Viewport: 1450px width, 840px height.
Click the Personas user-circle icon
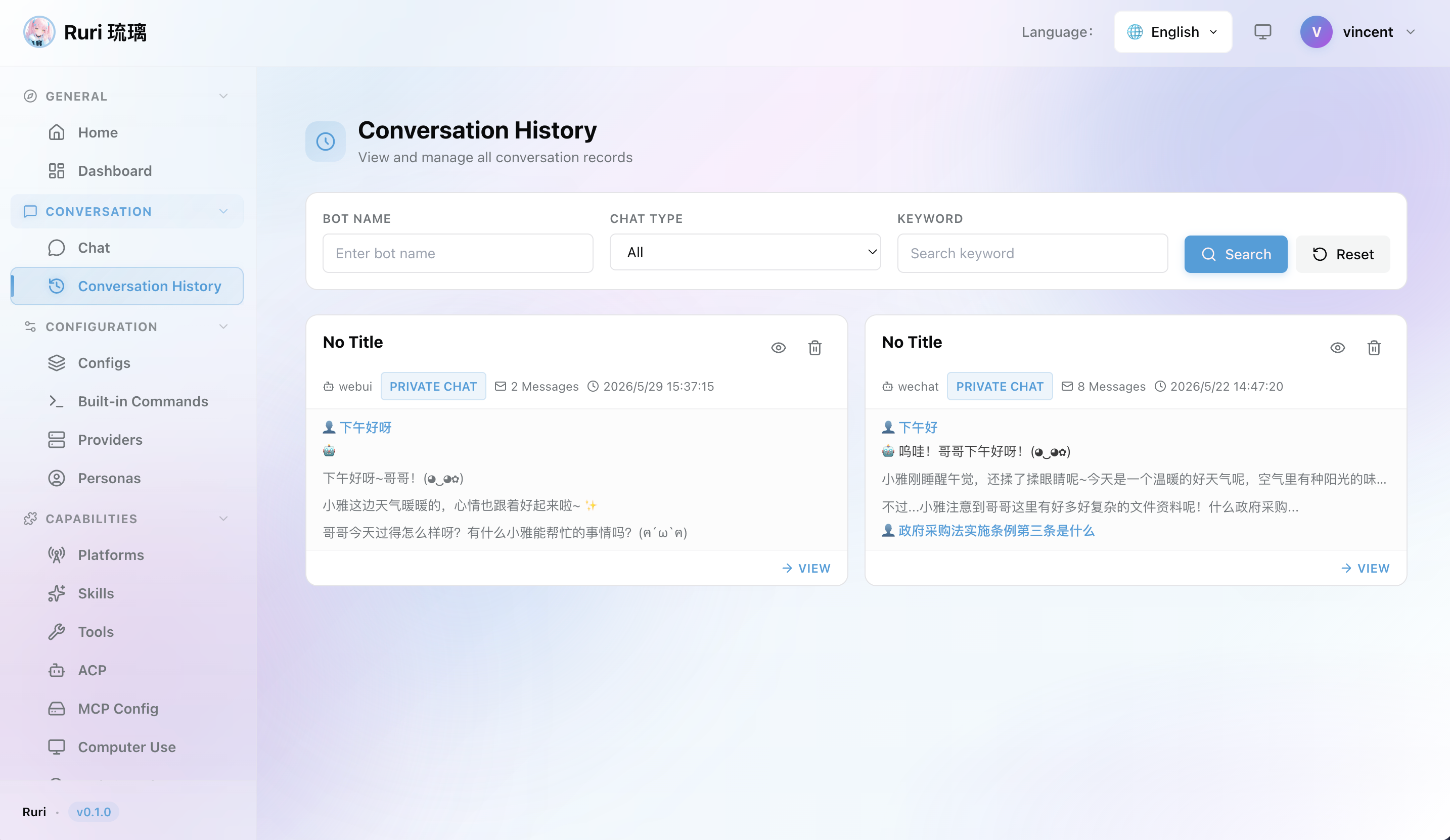pyautogui.click(x=57, y=478)
